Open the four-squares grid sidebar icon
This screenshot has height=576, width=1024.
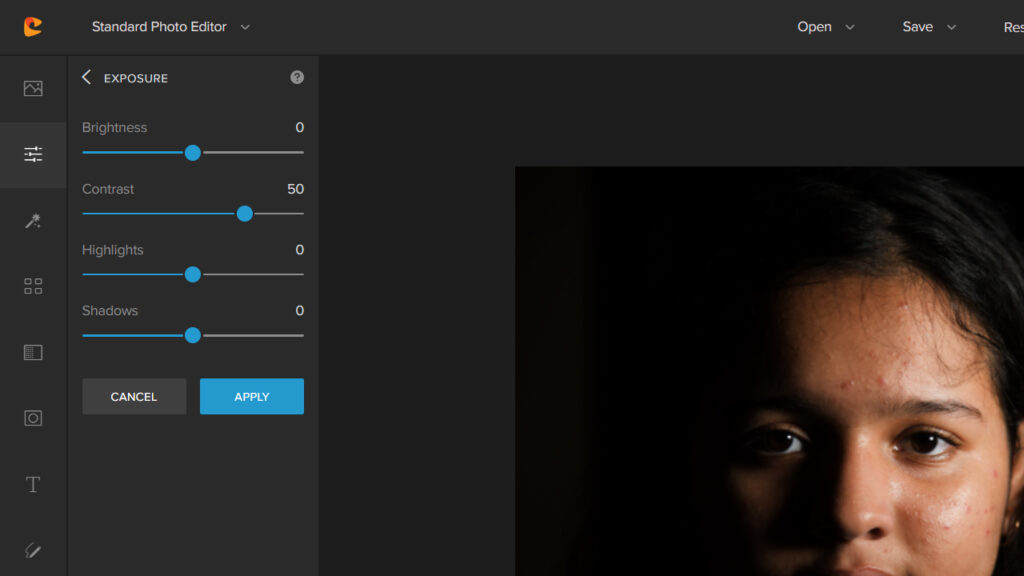click(x=33, y=286)
